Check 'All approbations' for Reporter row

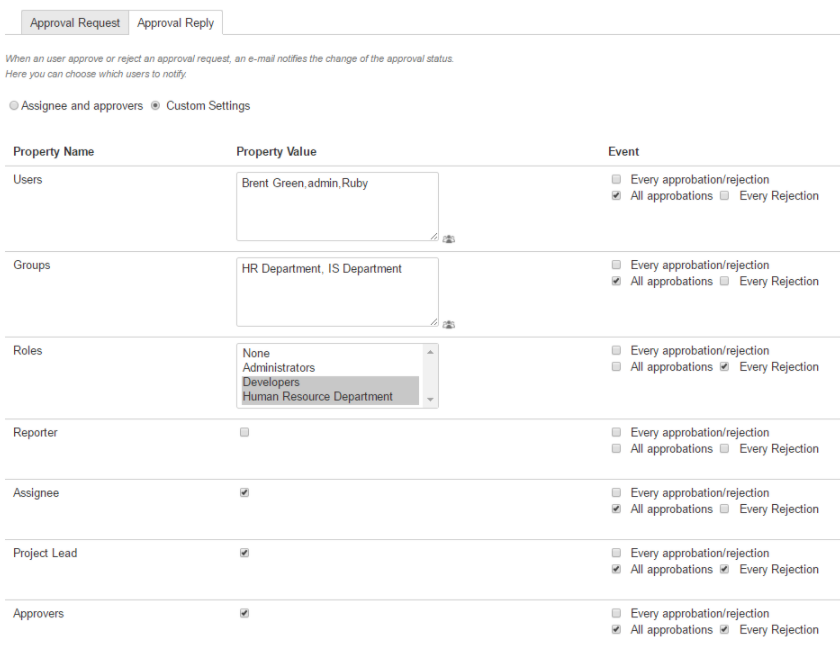click(x=617, y=449)
